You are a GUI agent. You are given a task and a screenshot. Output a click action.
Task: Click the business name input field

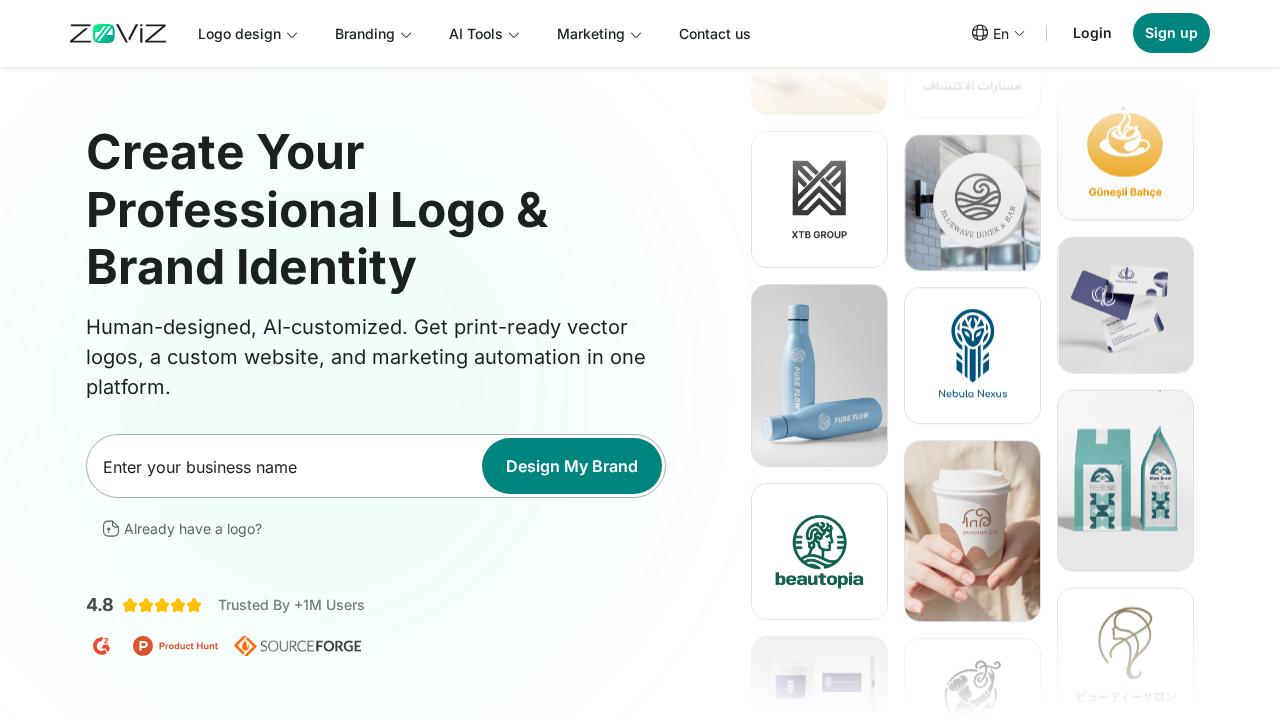[285, 466]
